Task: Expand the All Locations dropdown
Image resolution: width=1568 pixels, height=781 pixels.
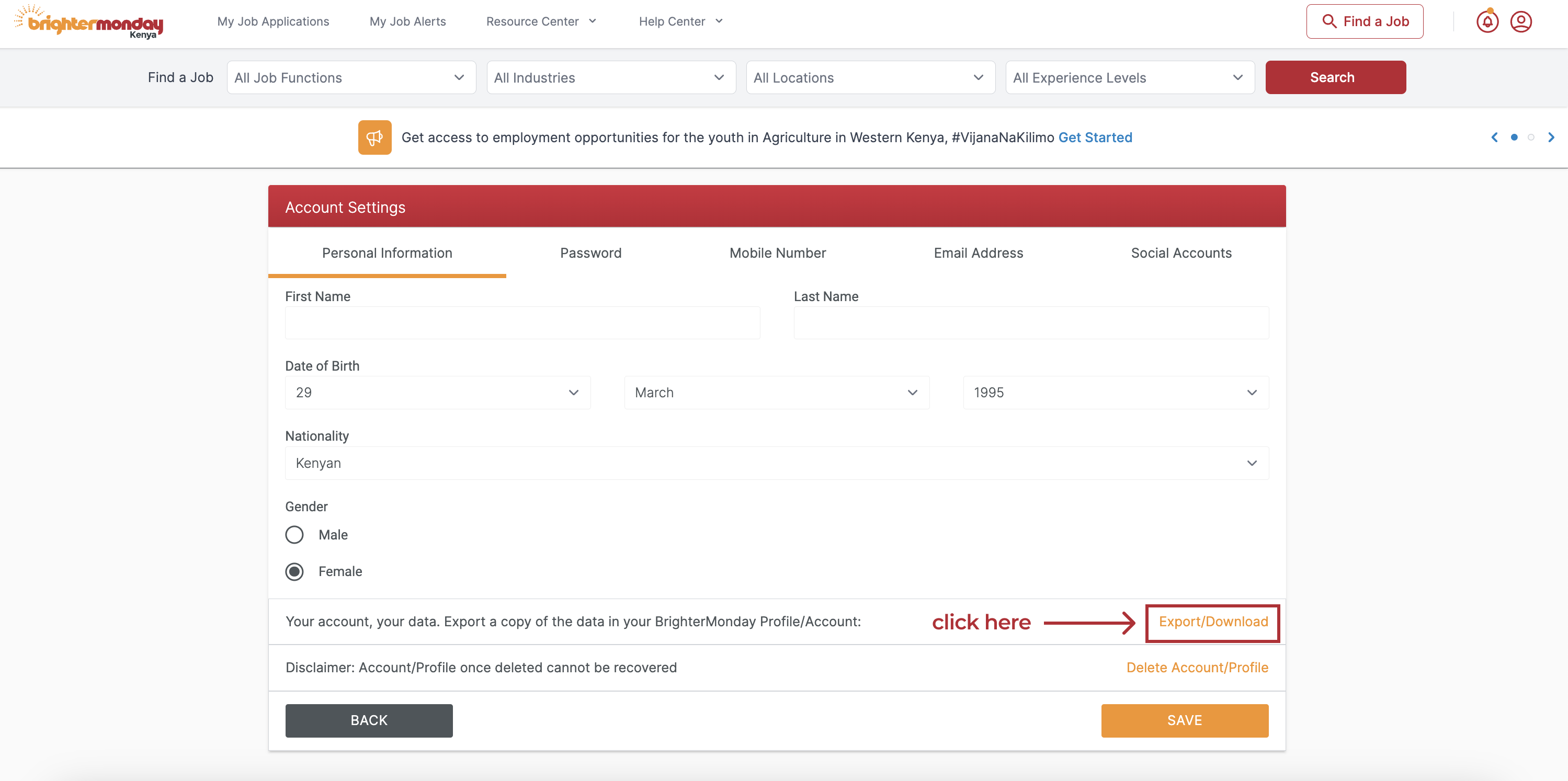Action: coord(870,77)
